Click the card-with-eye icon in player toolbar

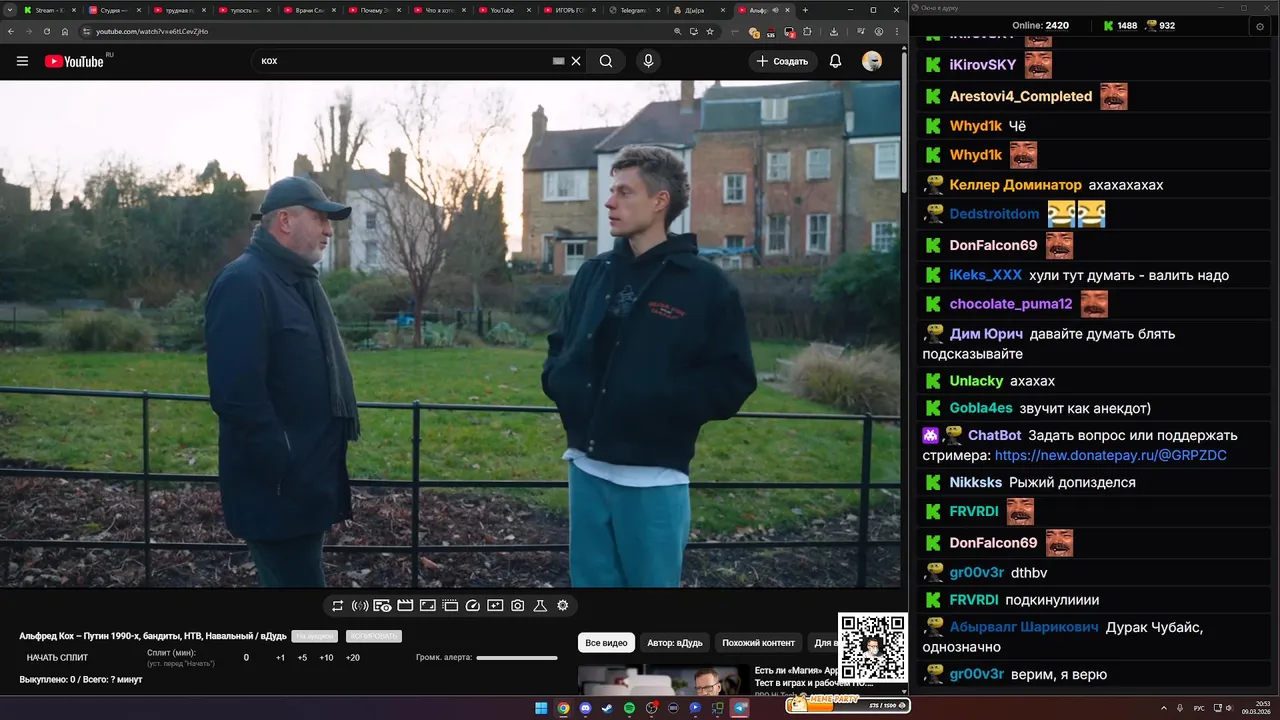click(x=382, y=606)
